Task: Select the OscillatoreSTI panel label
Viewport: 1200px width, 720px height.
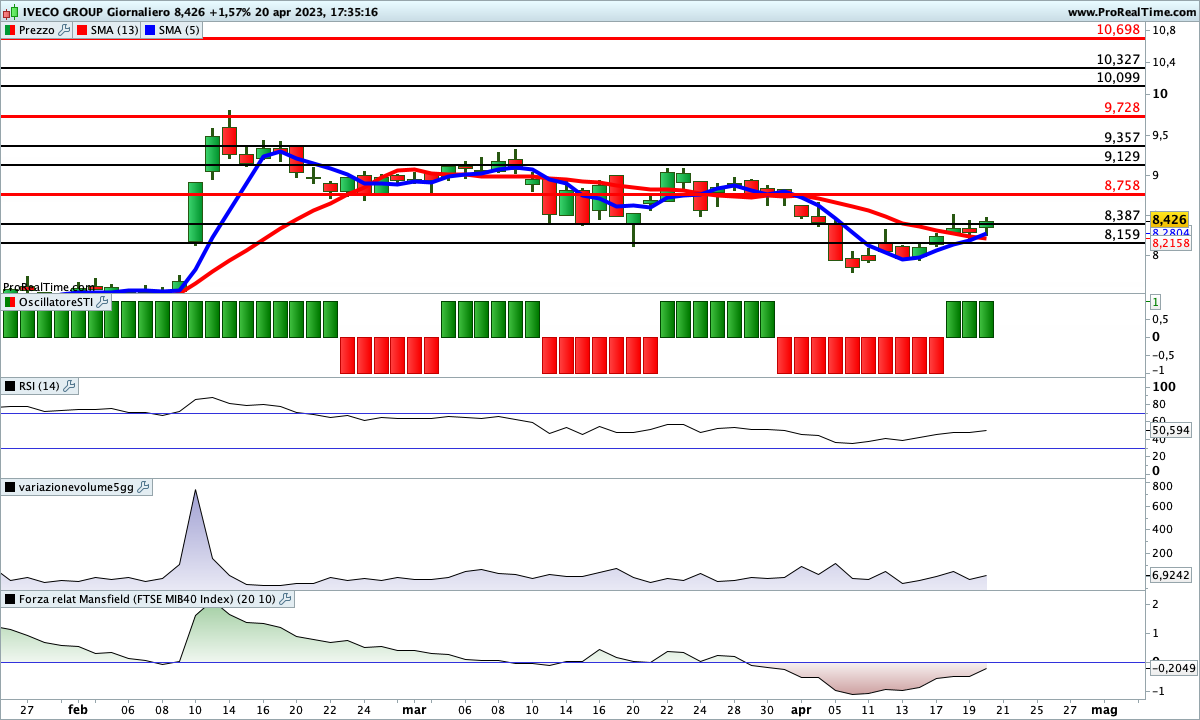Action: pyautogui.click(x=56, y=302)
